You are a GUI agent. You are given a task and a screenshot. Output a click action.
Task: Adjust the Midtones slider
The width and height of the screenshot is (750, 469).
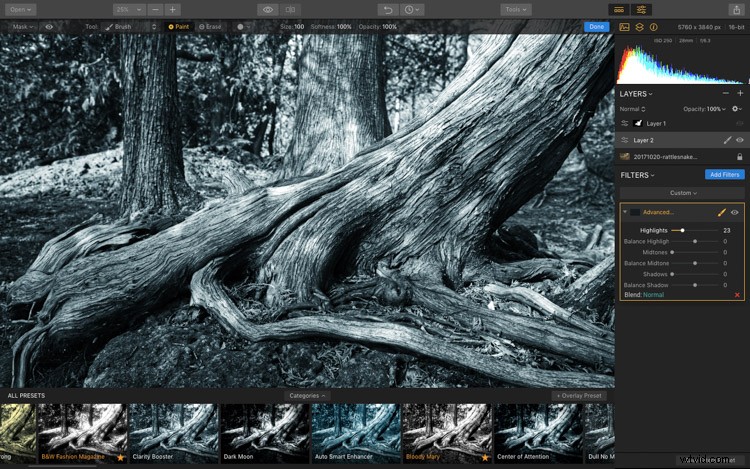coord(695,252)
